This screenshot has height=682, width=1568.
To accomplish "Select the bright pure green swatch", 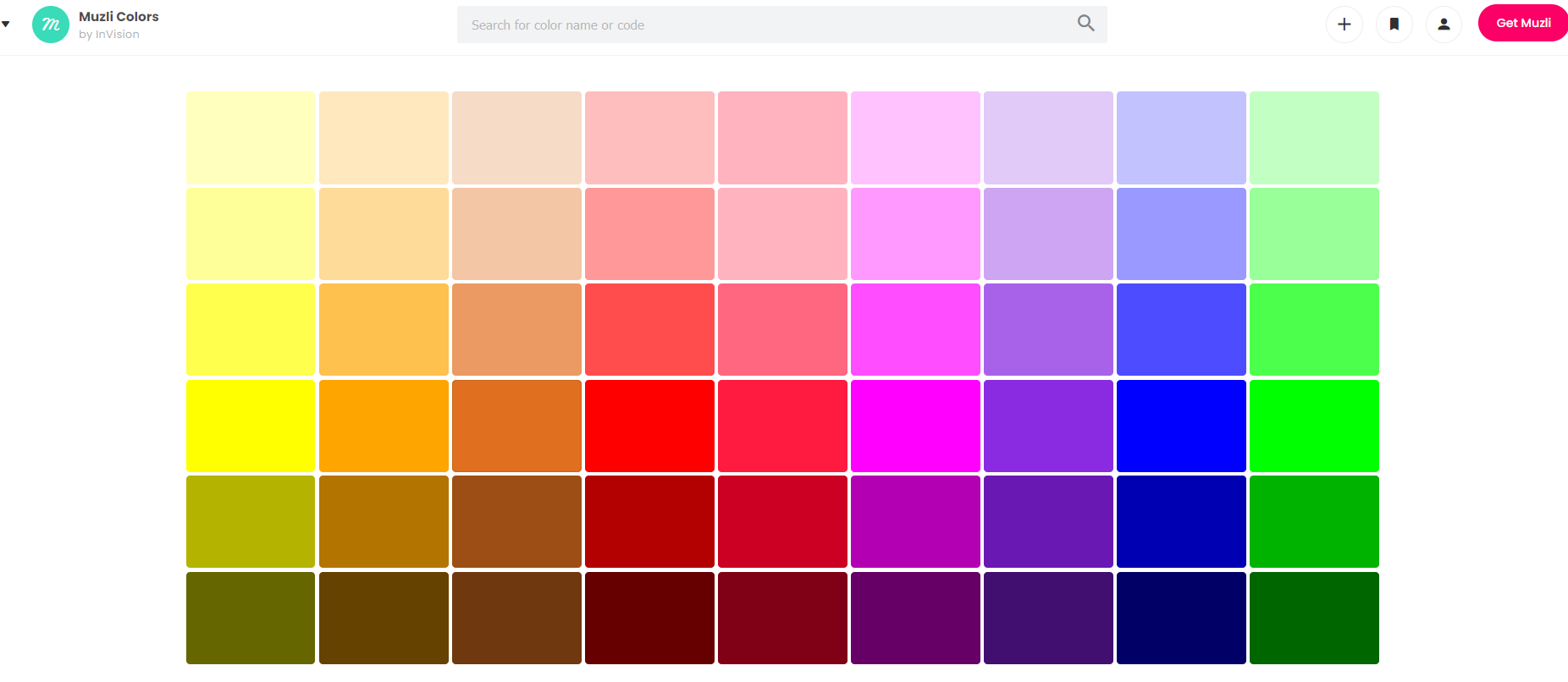I will 1314,426.
